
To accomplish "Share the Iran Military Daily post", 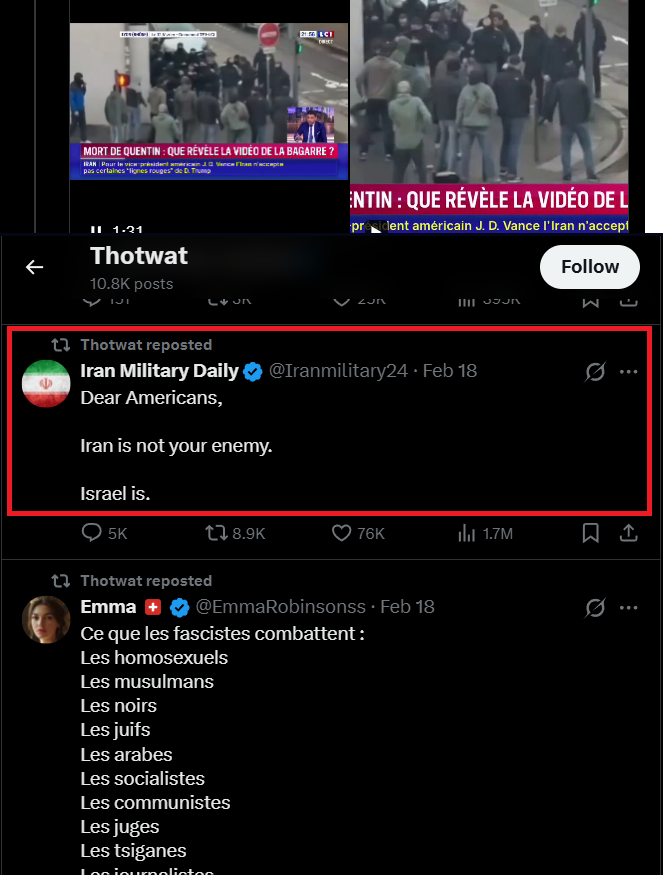I will (x=628, y=534).
